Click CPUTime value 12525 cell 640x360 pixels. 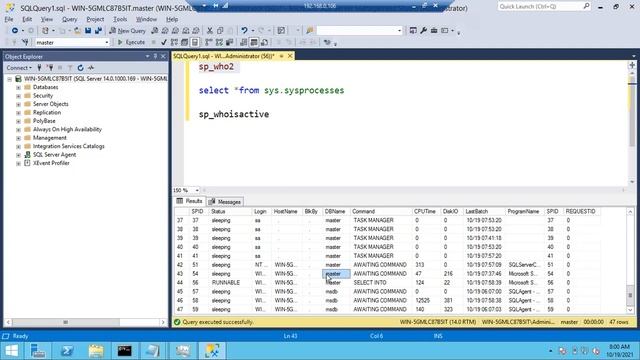(x=422, y=300)
